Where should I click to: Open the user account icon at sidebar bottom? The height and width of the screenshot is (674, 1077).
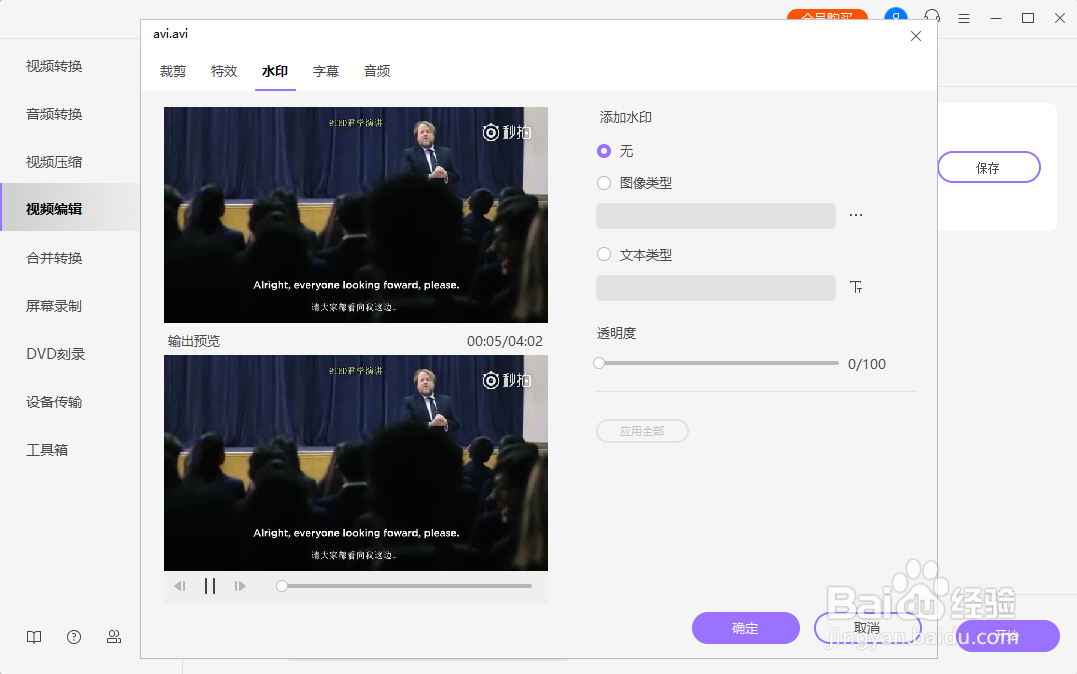[x=114, y=637]
